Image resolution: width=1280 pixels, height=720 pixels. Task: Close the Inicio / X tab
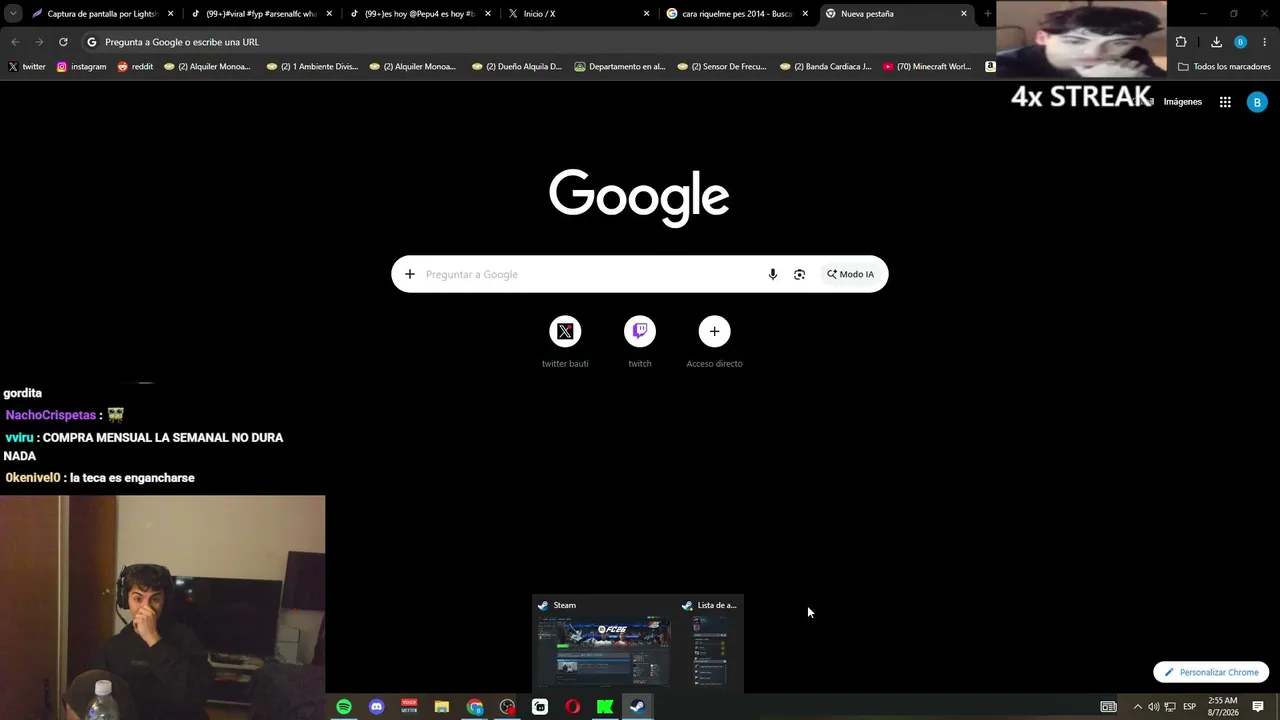click(x=646, y=14)
